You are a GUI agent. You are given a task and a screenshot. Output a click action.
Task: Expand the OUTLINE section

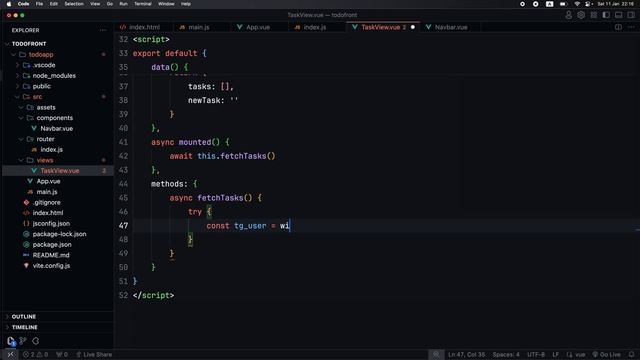point(24,317)
